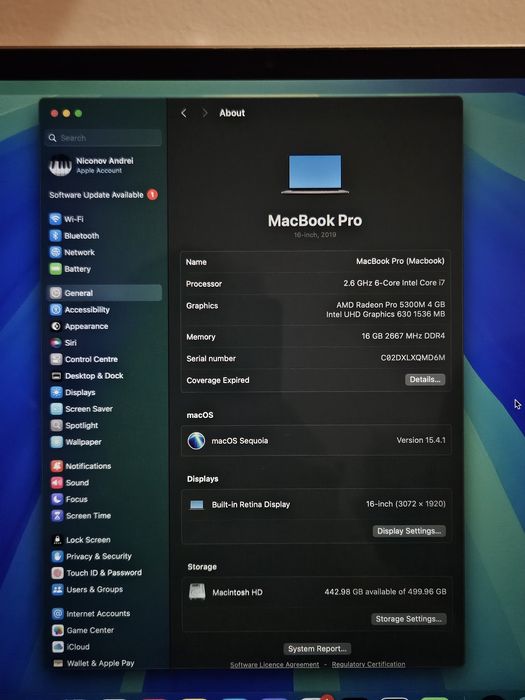Viewport: 525px width, 700px height.
Task: Open Game Center icon
Action: click(58, 630)
